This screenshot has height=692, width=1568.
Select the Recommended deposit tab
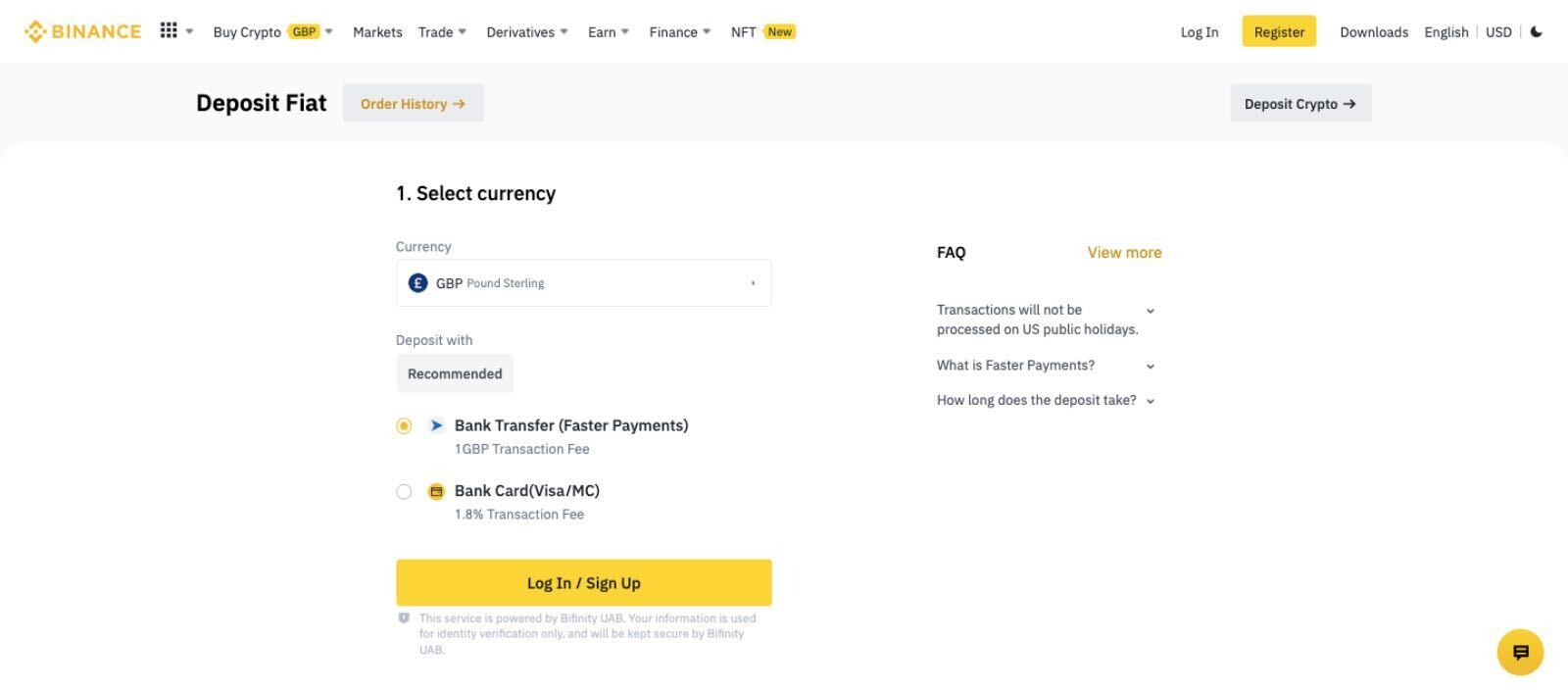coord(455,373)
